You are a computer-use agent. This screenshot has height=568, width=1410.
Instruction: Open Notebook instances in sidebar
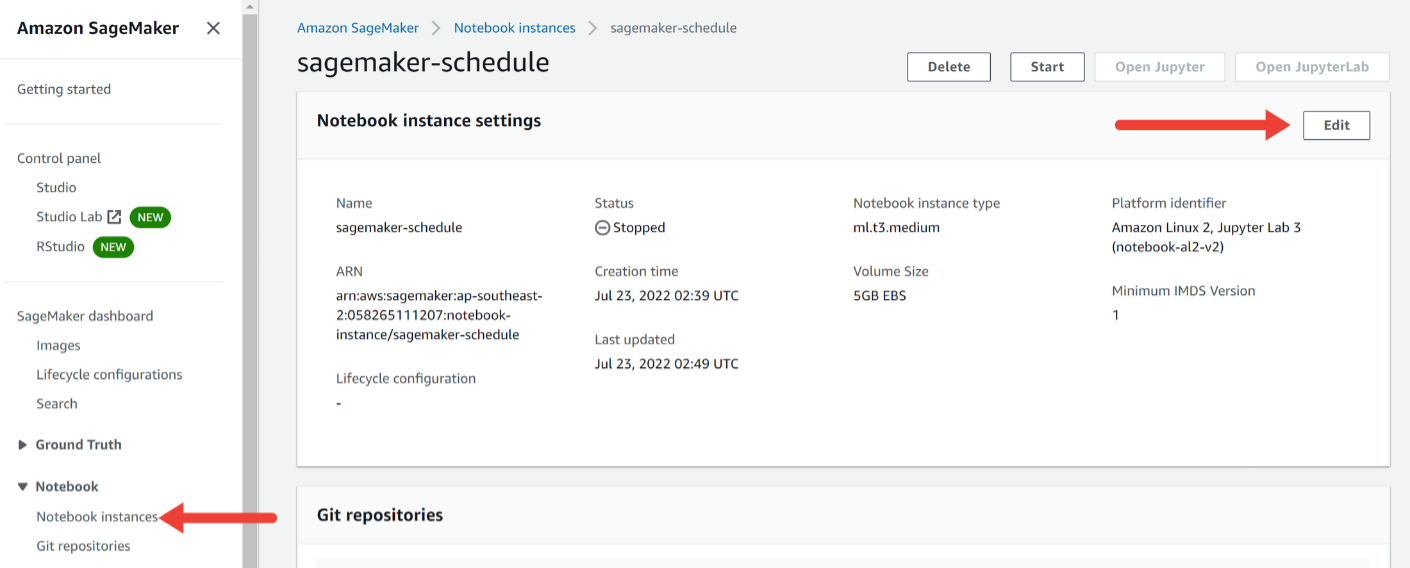tap(97, 517)
